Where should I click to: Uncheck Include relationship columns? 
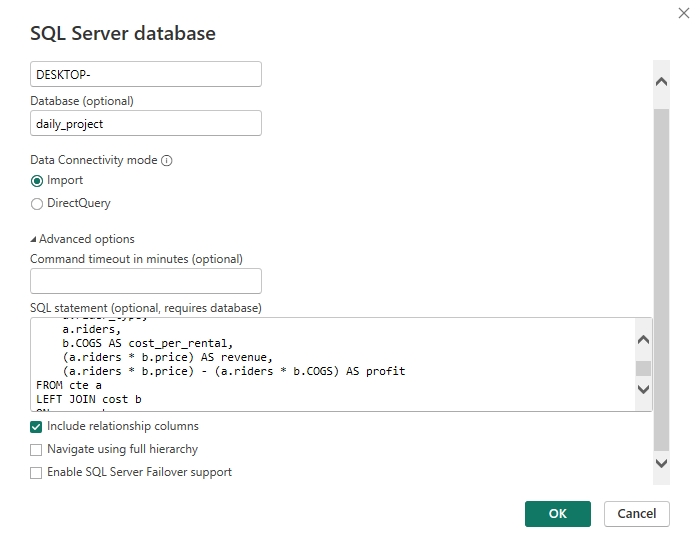(36, 427)
